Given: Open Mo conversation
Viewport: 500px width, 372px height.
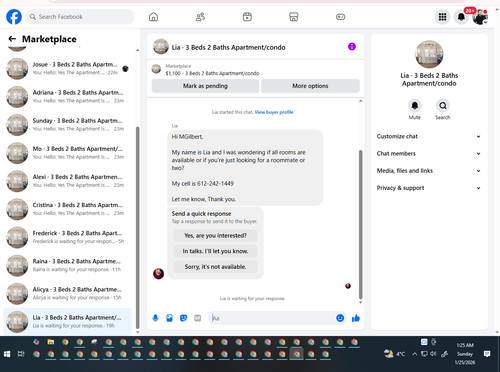Looking at the screenshot, I should 68,153.
